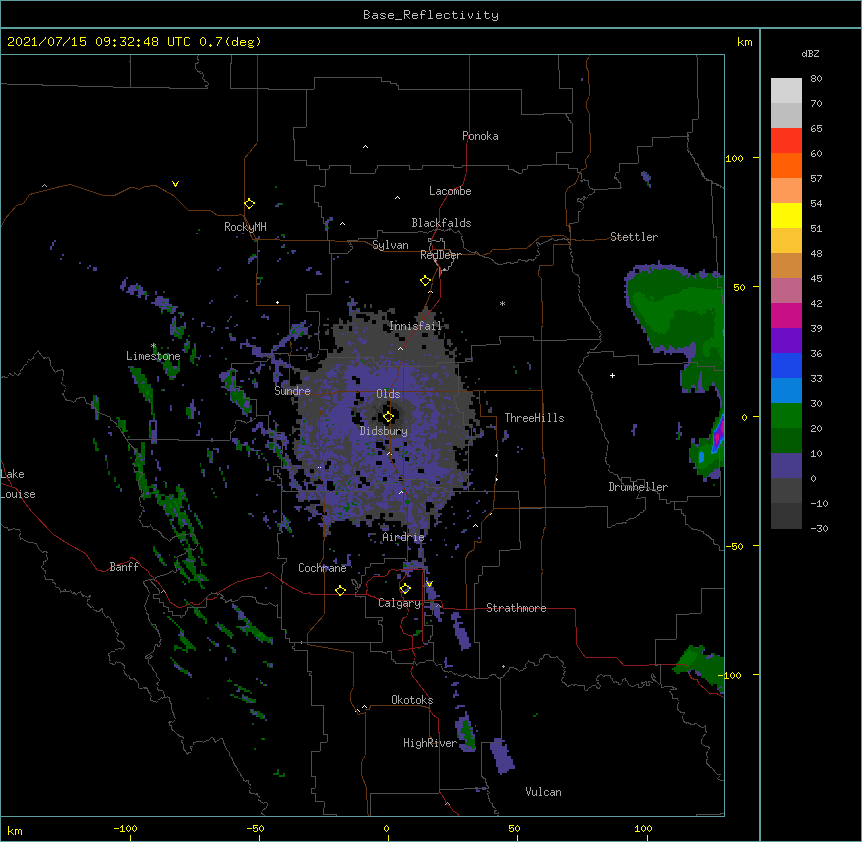Click the Lake Louise label
Viewport: 862px width, 842px height.
18,484
